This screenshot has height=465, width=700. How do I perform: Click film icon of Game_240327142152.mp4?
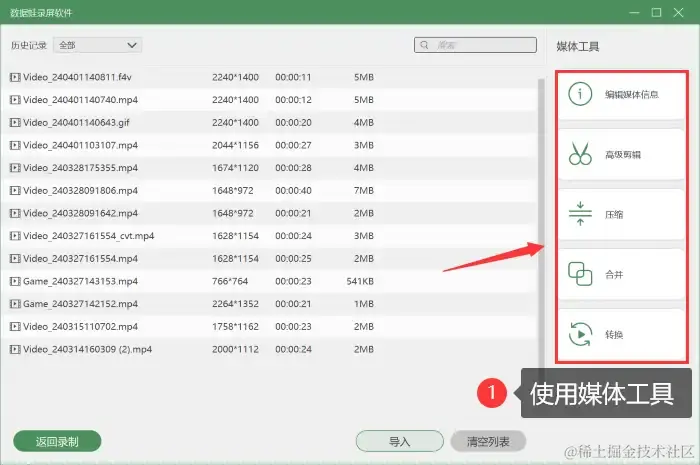click(x=15, y=304)
